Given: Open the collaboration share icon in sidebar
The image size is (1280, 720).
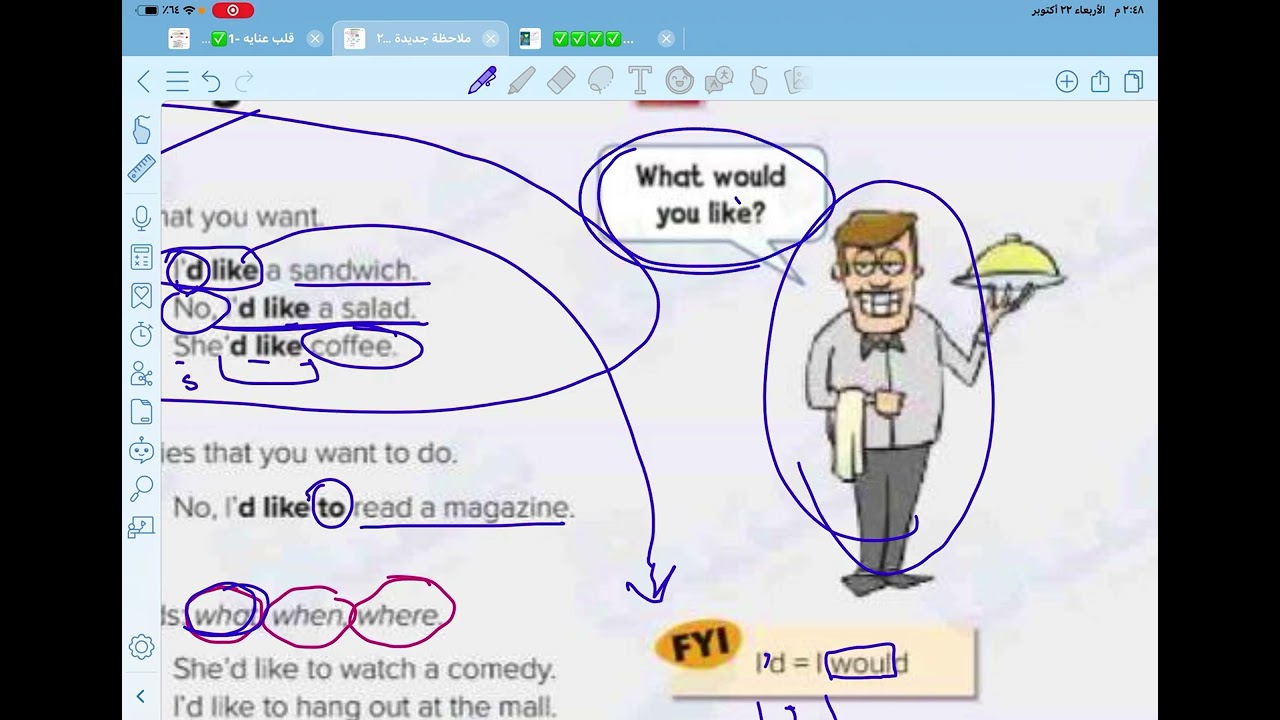Looking at the screenshot, I should tap(141, 374).
